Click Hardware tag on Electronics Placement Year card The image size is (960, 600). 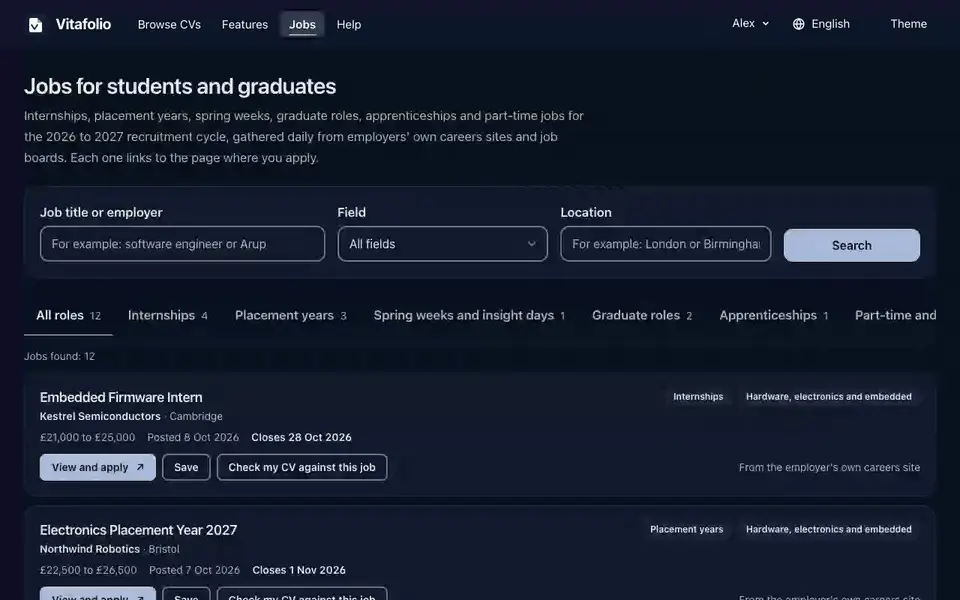tap(828, 530)
